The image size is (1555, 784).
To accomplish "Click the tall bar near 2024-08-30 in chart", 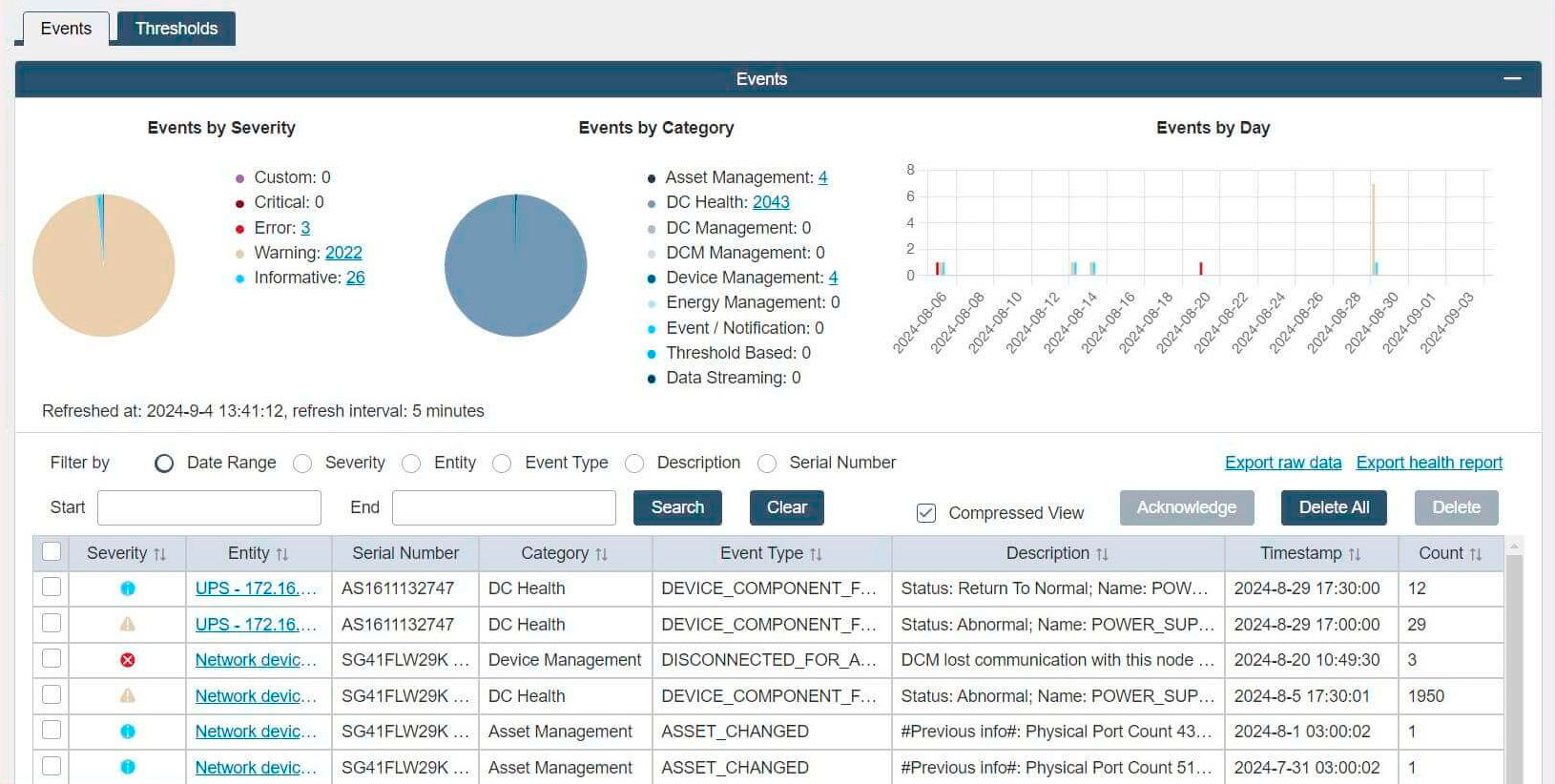I will pyautogui.click(x=1373, y=229).
